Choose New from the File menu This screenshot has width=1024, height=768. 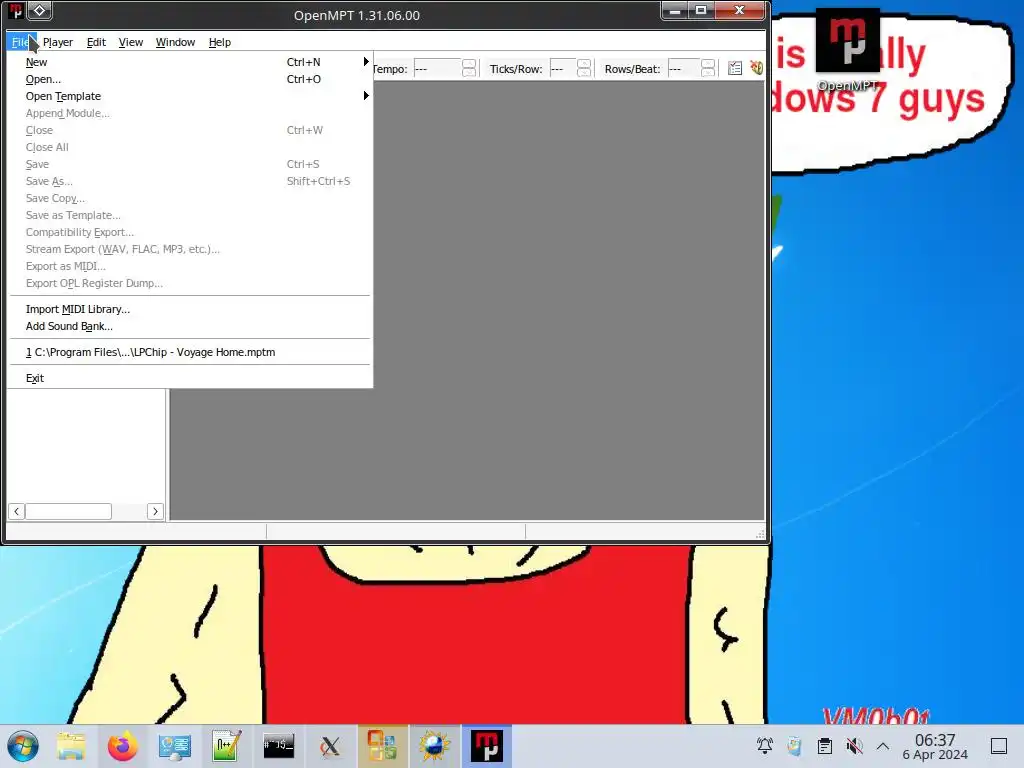(x=190, y=62)
